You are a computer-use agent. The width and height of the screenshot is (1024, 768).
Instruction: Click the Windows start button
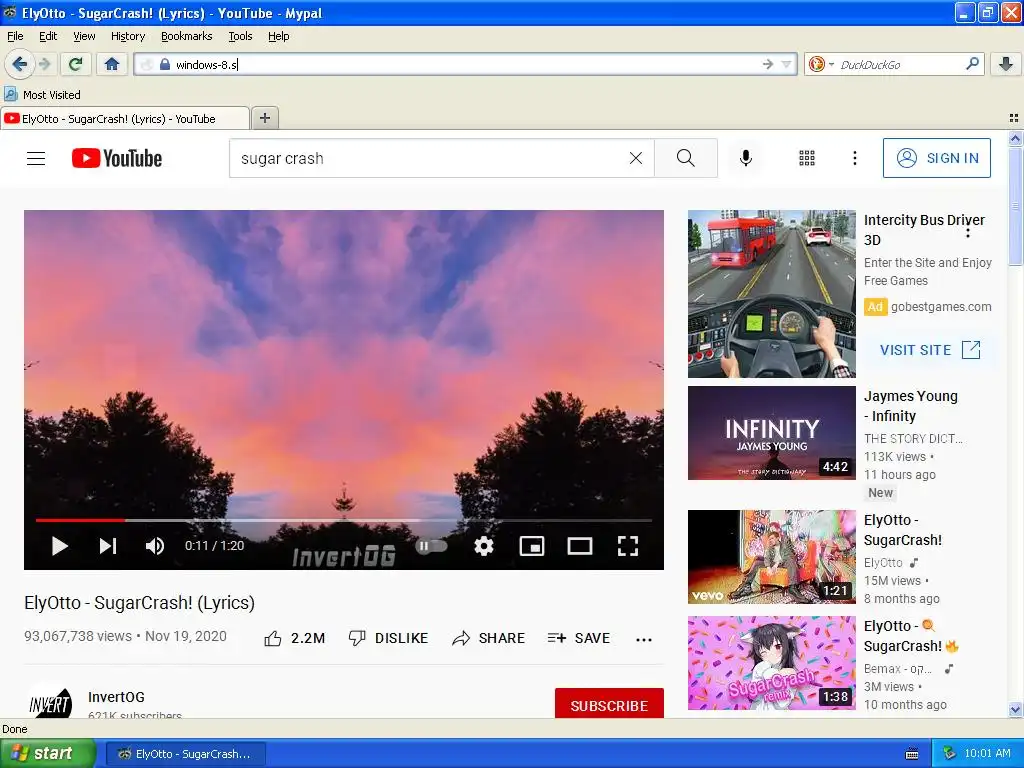point(48,754)
